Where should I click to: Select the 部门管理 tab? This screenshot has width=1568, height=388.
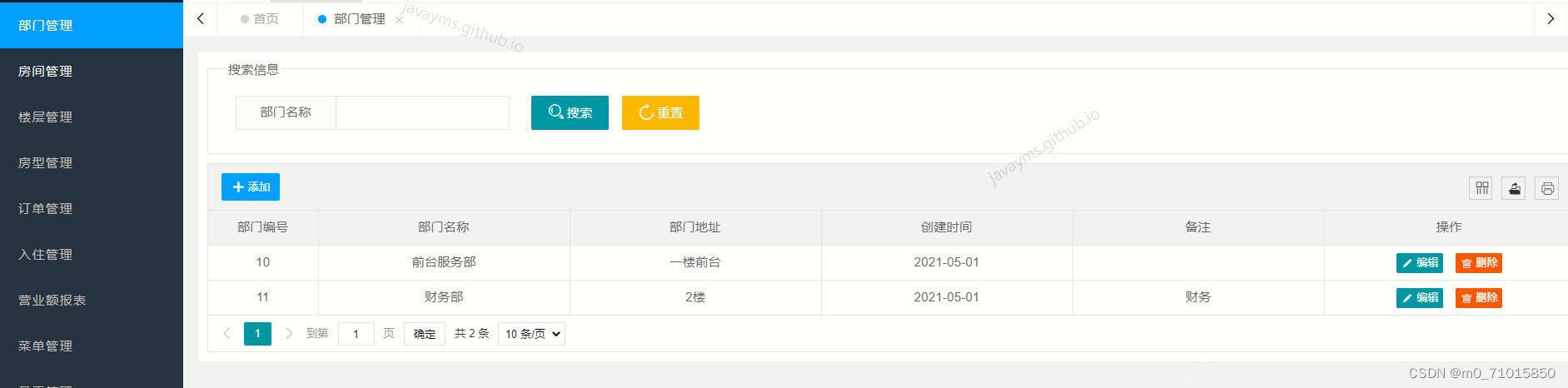pyautogui.click(x=359, y=18)
